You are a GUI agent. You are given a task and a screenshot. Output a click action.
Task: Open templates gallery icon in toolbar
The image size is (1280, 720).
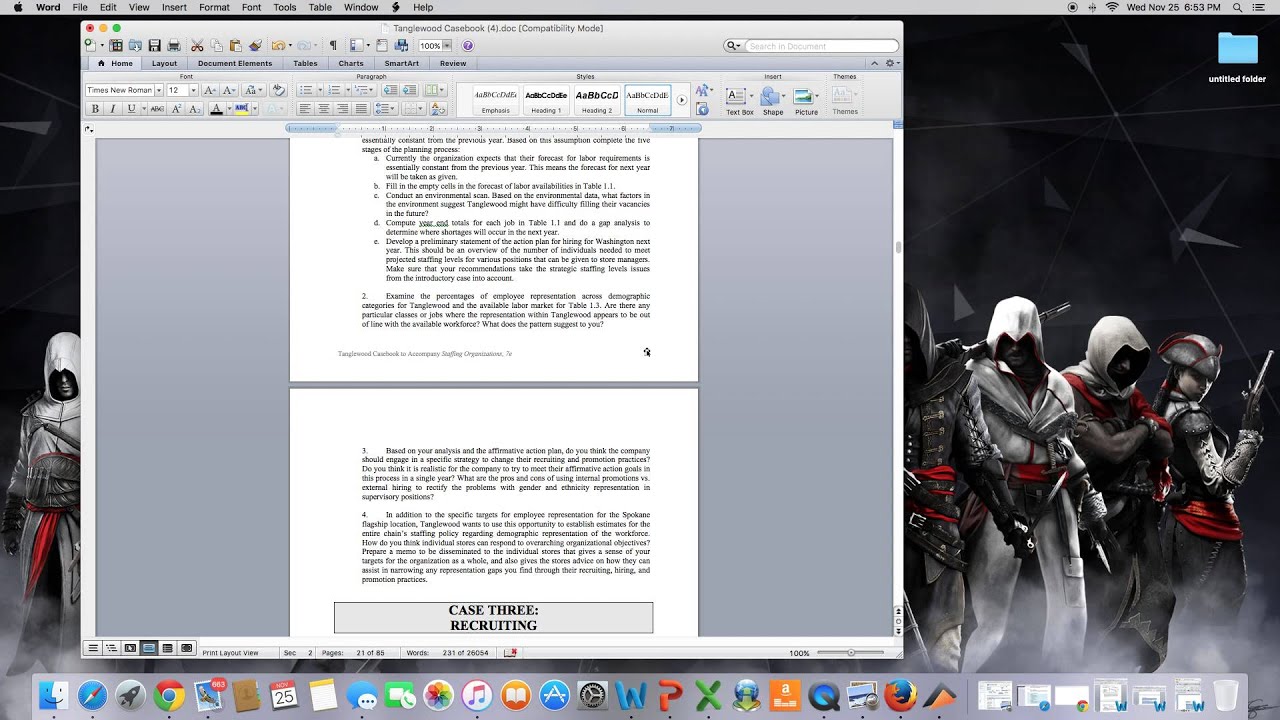coord(115,46)
